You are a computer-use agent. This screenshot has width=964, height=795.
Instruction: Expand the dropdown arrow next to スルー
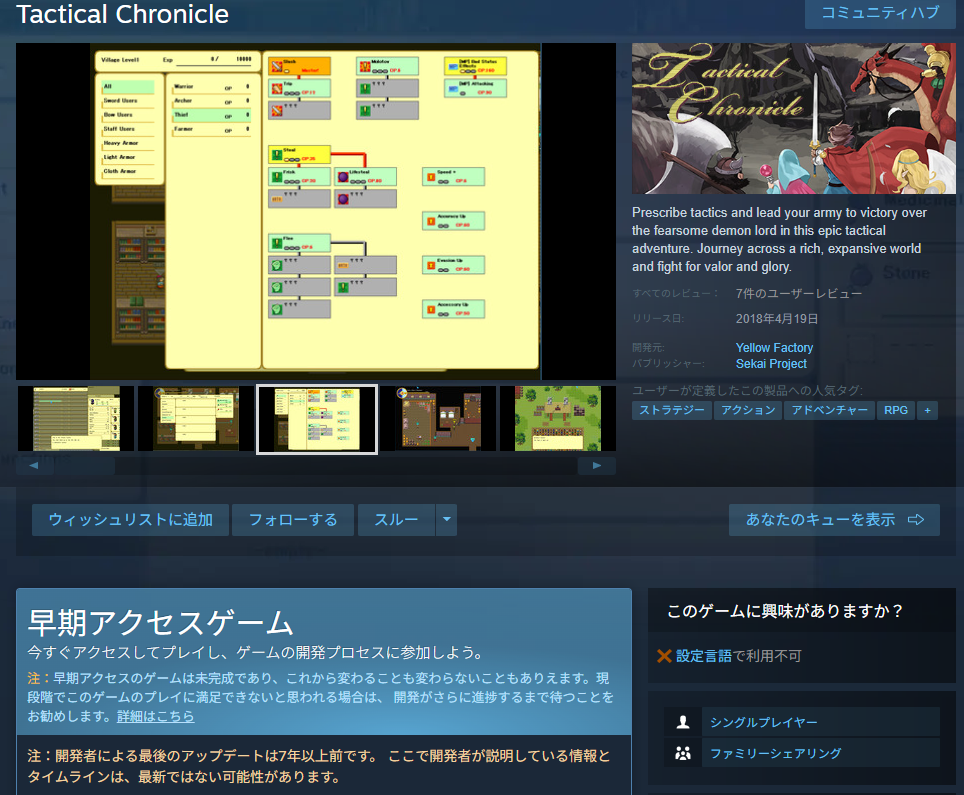point(447,520)
